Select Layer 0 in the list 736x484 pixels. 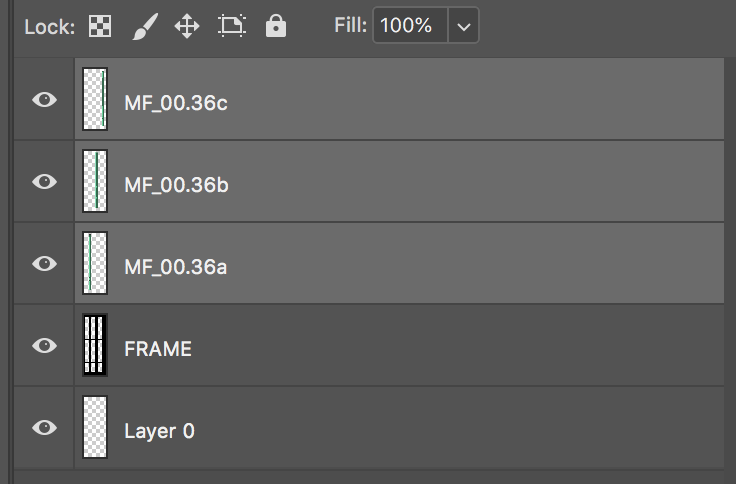pyautogui.click(x=399, y=428)
